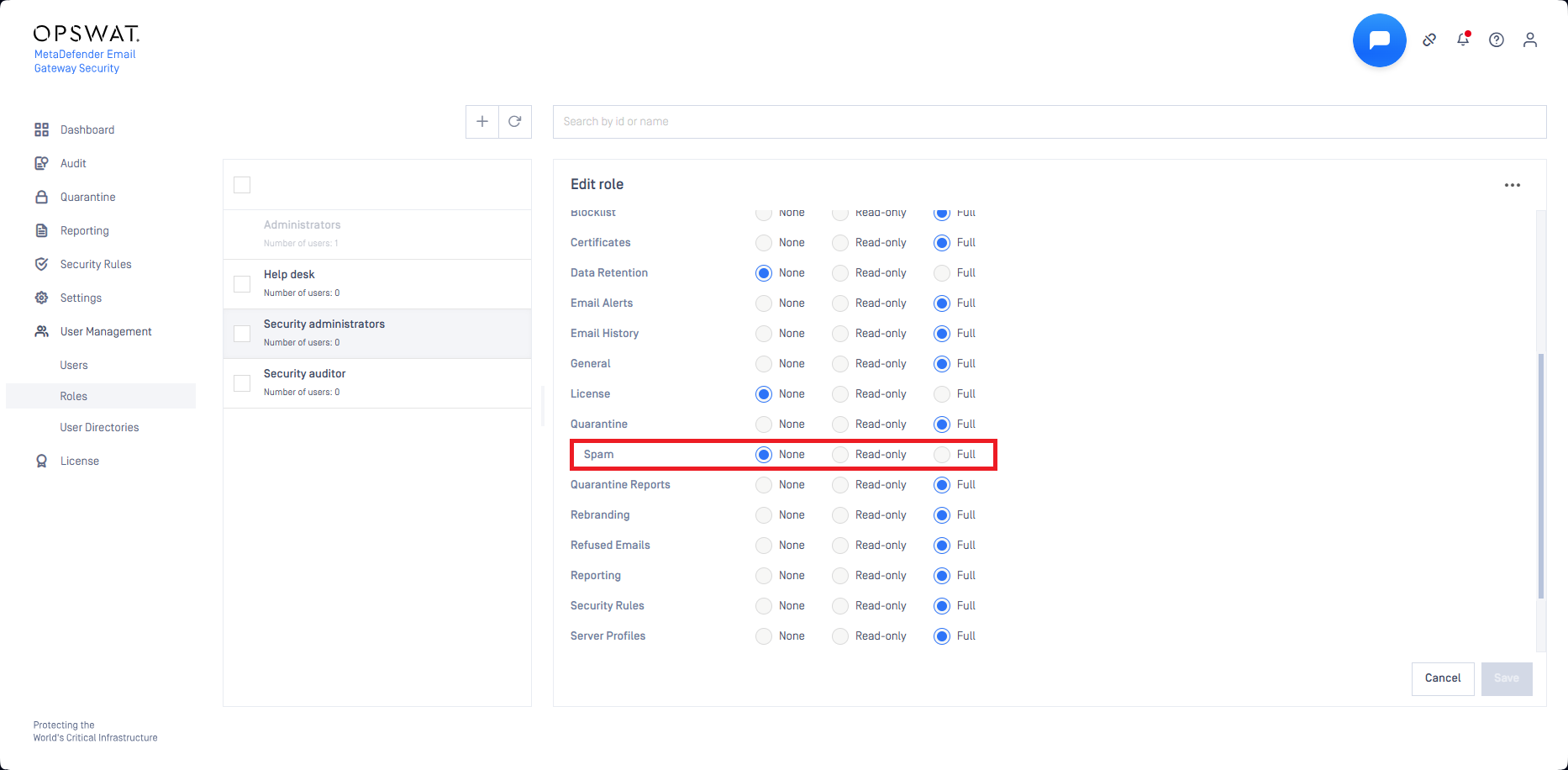Image resolution: width=1568 pixels, height=770 pixels.
Task: Set Spam permission to Full
Action: [x=942, y=455]
